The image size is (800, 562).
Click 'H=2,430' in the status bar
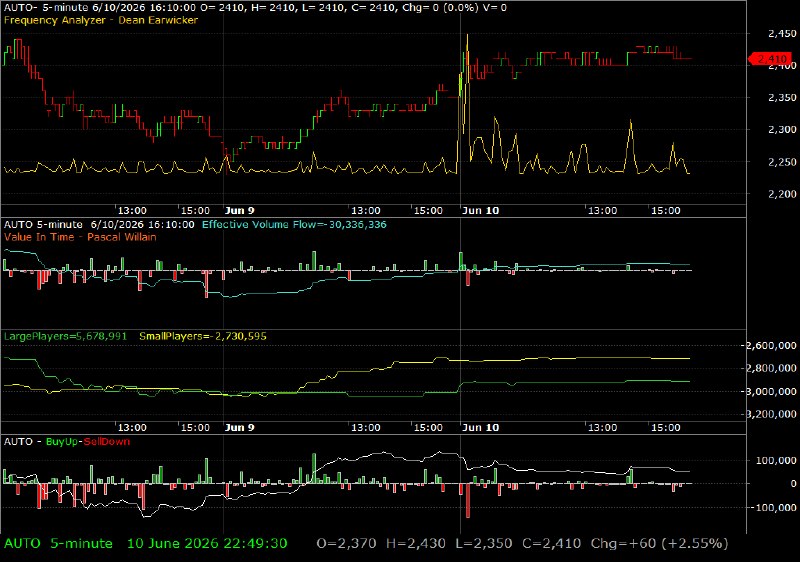416,544
